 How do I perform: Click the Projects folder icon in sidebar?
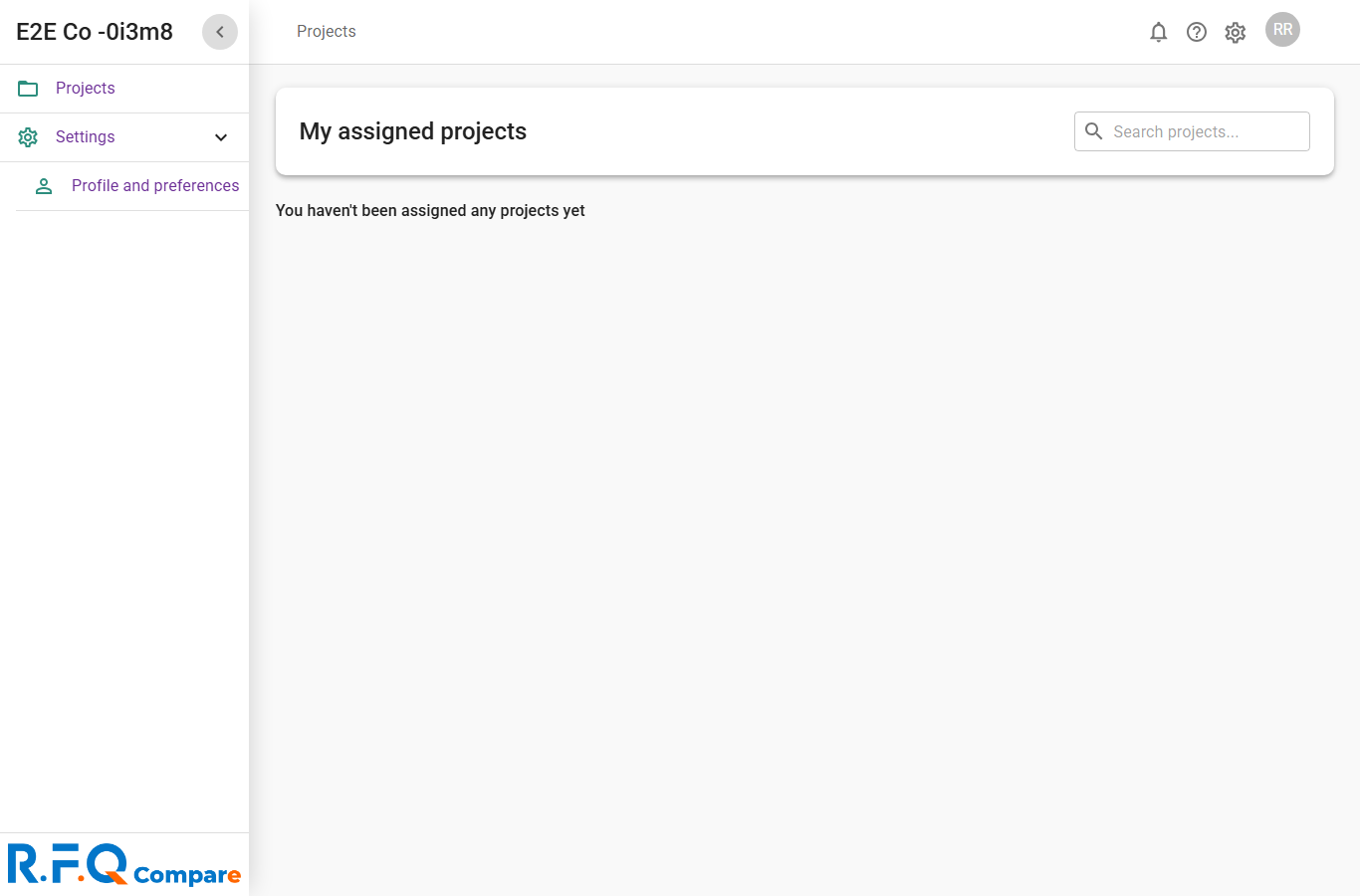point(28,89)
